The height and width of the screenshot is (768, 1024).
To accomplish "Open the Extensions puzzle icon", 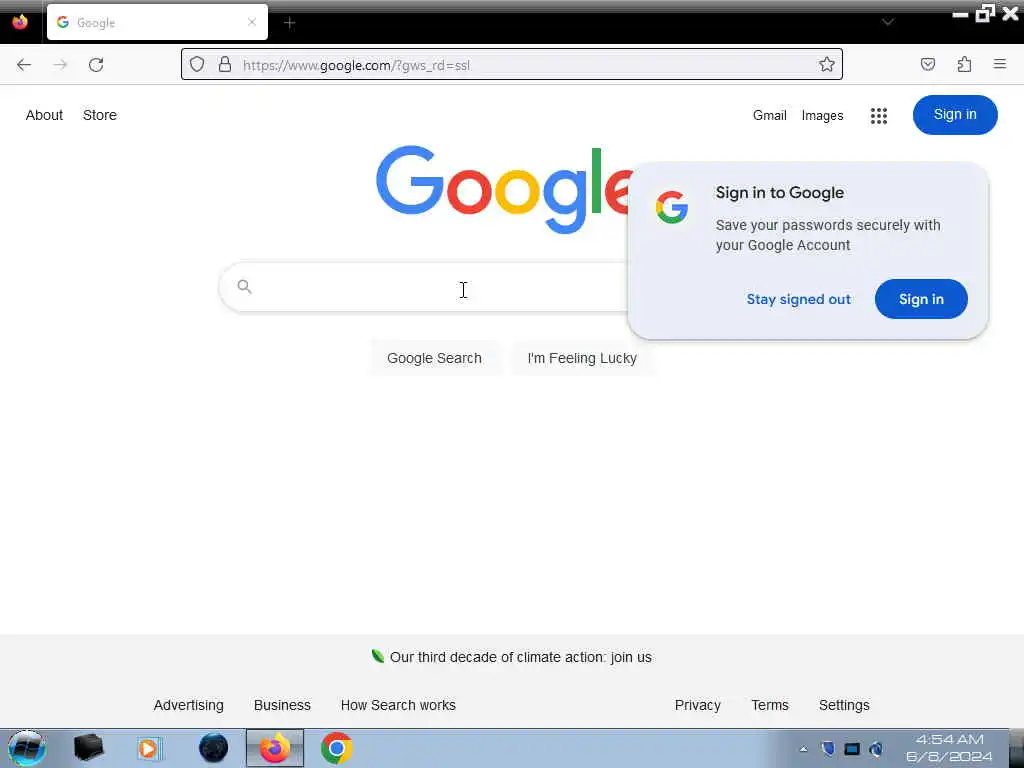I will tap(964, 64).
